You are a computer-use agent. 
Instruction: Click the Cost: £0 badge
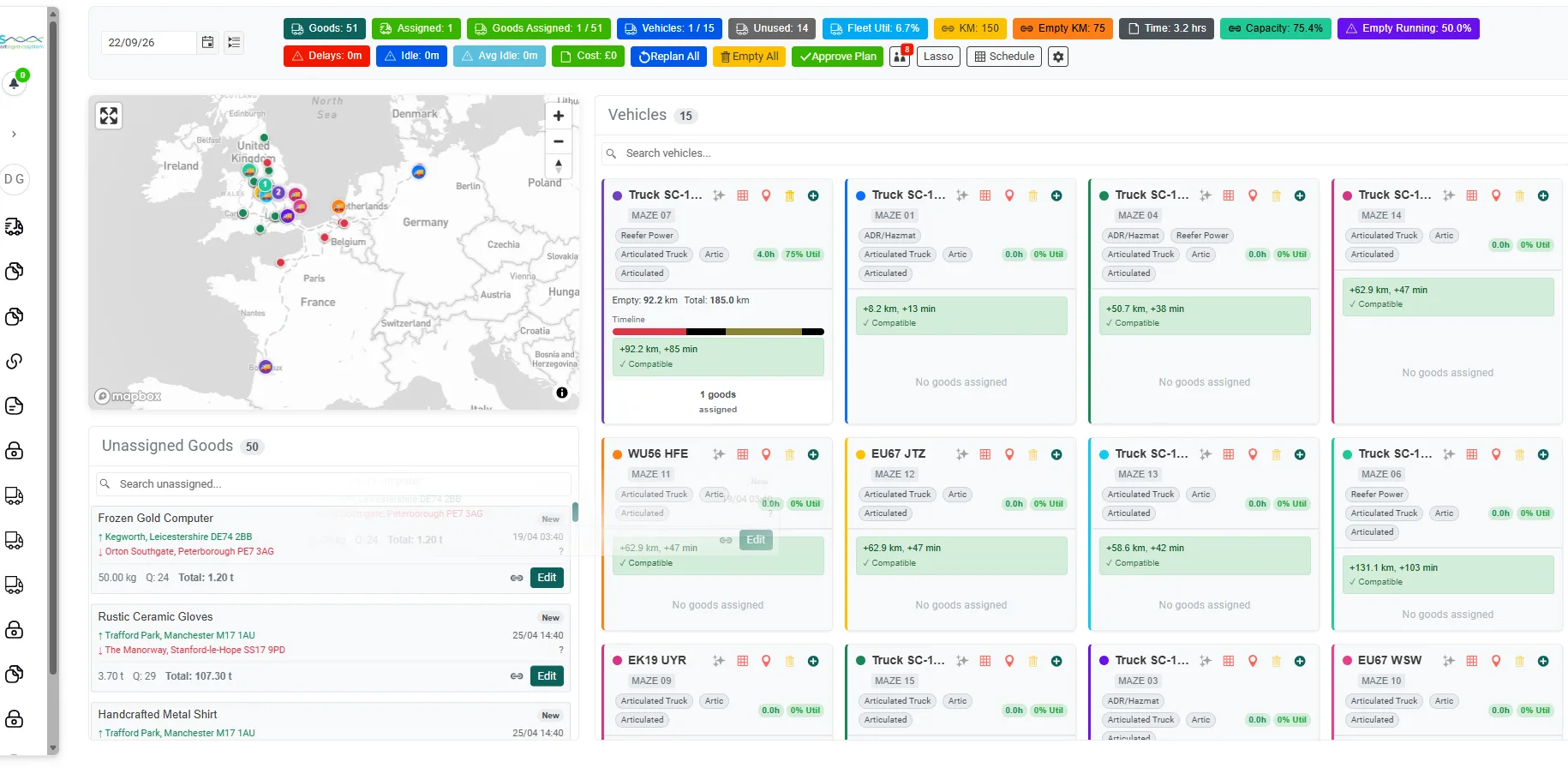point(589,57)
